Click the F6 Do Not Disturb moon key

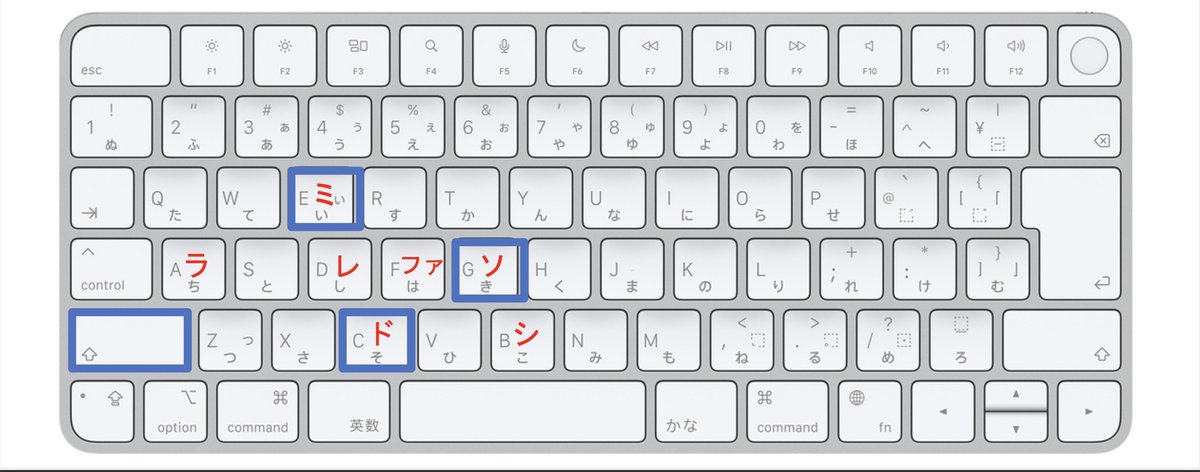pyautogui.click(x=577, y=57)
